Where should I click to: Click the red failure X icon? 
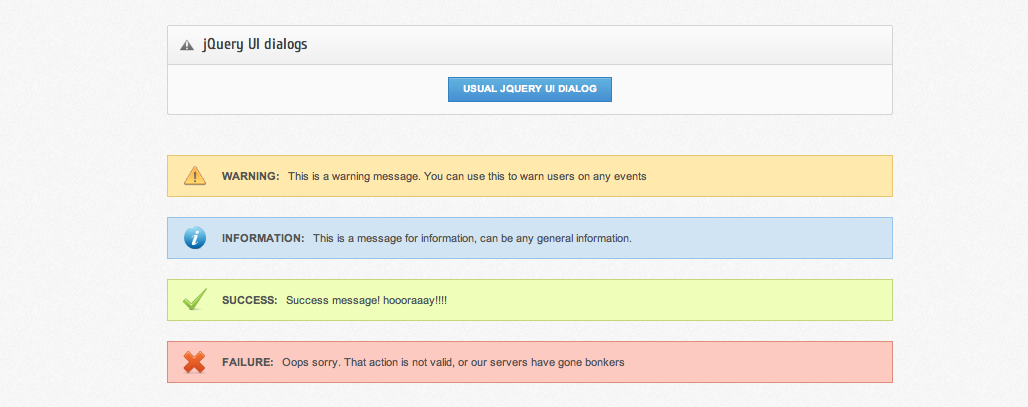tap(195, 362)
